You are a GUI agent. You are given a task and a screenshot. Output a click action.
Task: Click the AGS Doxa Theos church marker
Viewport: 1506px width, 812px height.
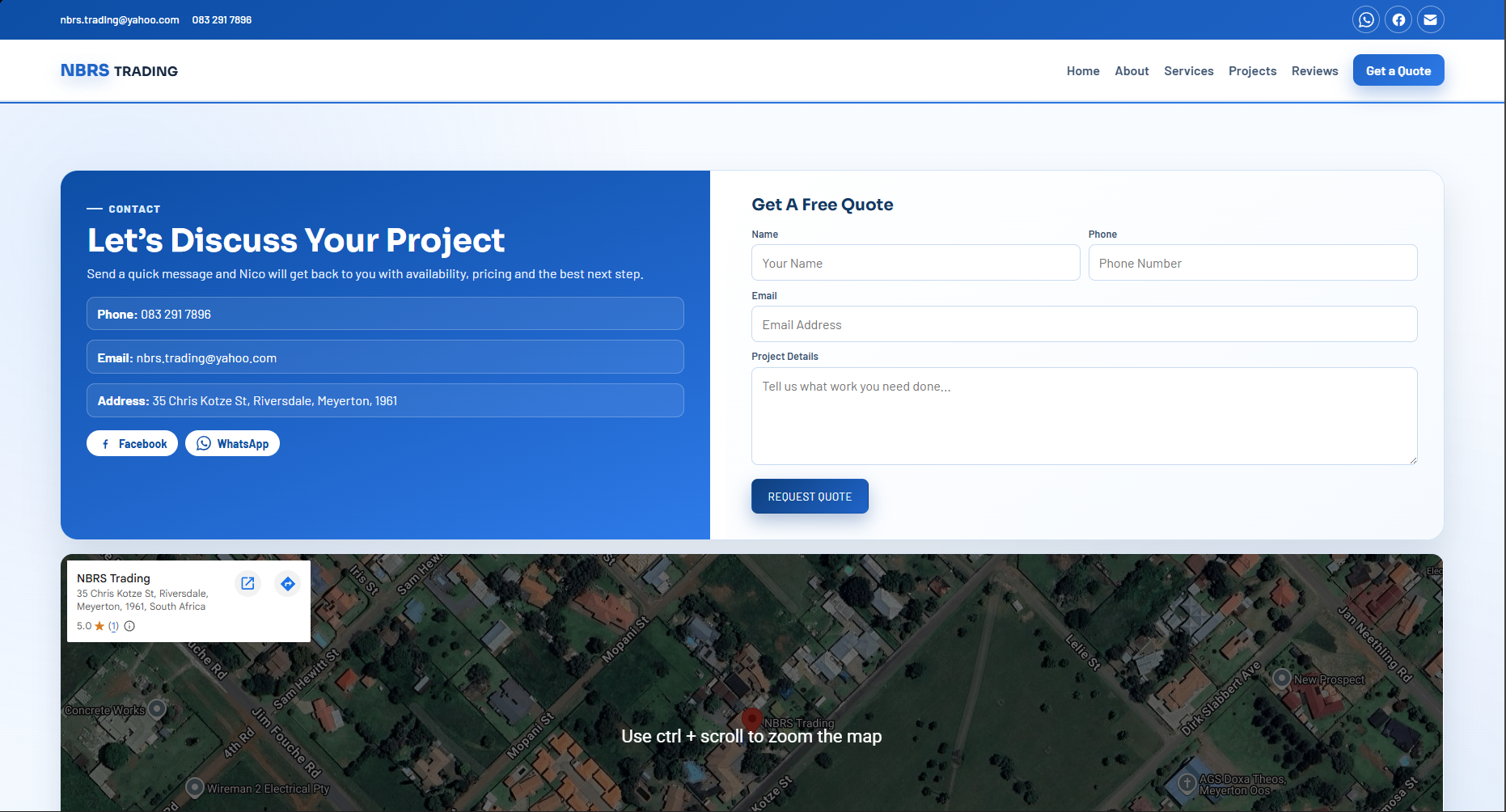point(1187,783)
